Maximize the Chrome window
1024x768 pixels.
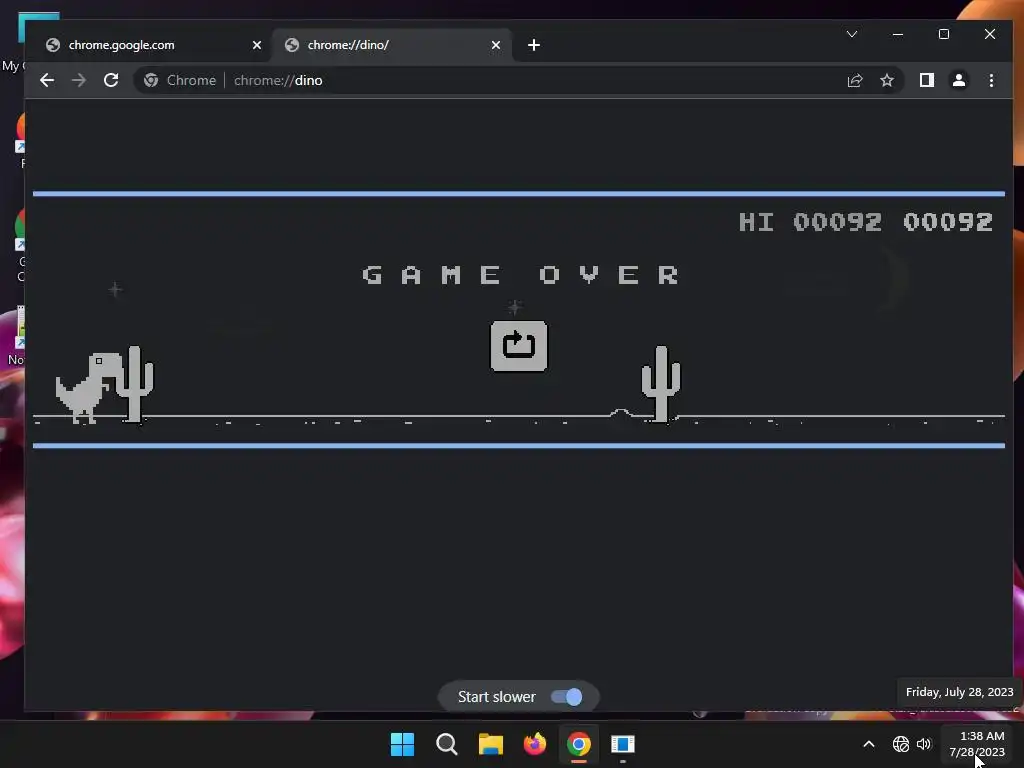coord(944,34)
